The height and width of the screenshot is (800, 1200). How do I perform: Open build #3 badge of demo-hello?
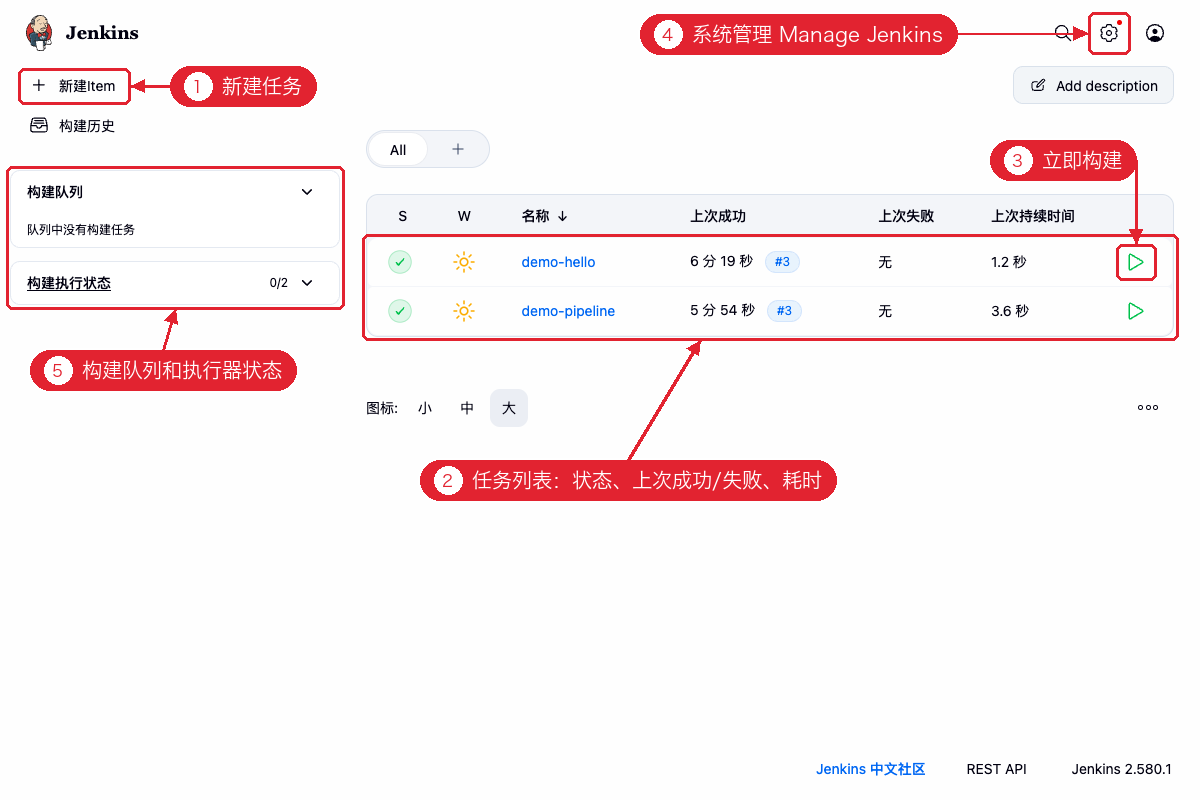pos(783,262)
